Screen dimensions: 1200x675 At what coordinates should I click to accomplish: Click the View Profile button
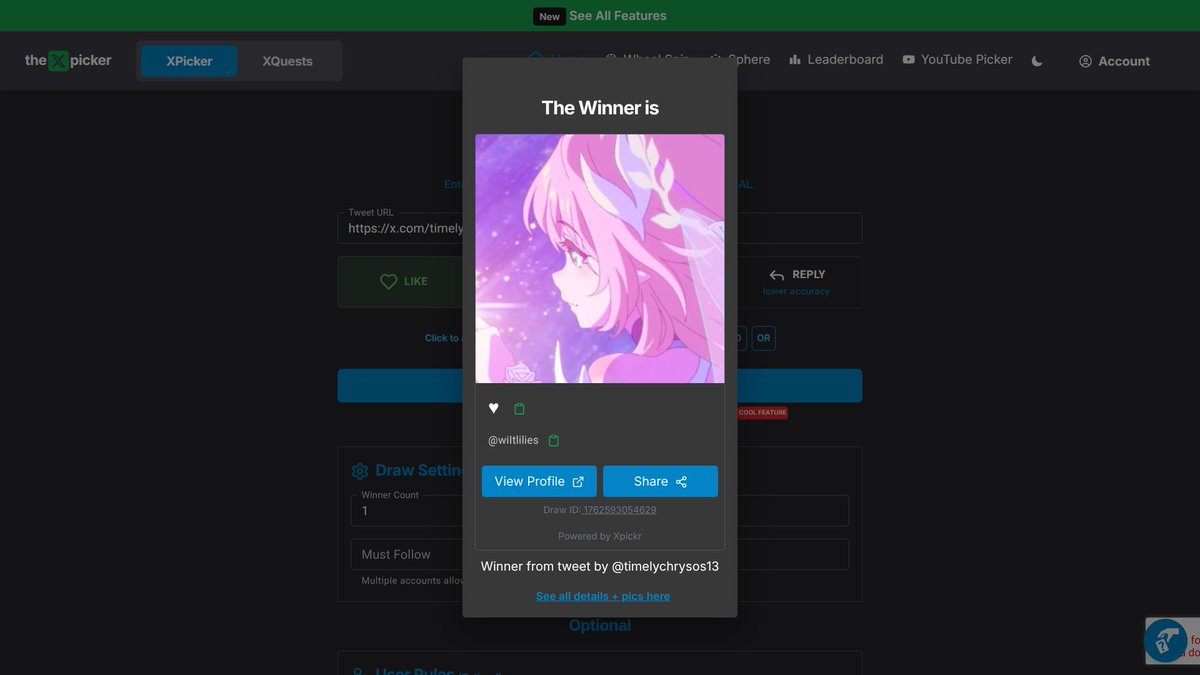point(539,481)
